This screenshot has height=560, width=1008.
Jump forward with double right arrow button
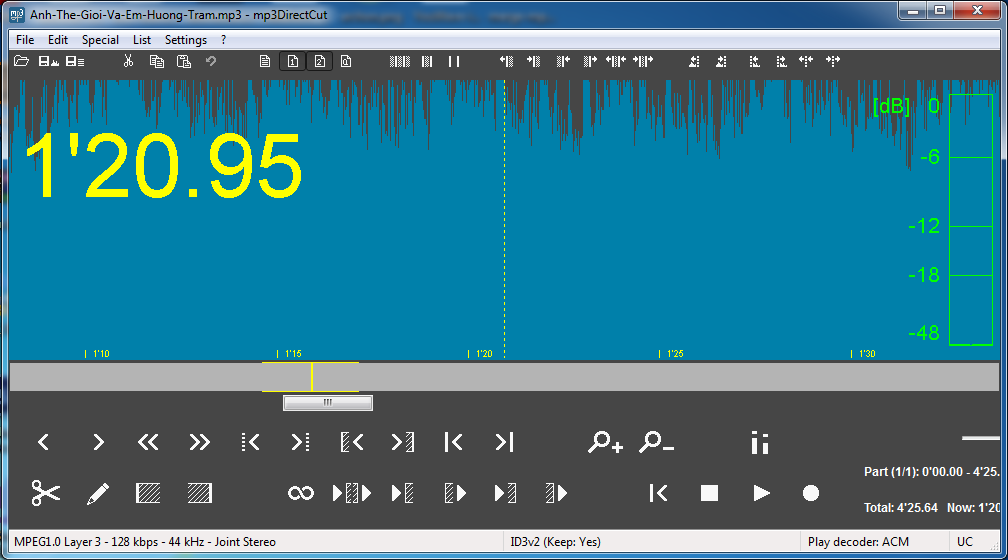(199, 442)
